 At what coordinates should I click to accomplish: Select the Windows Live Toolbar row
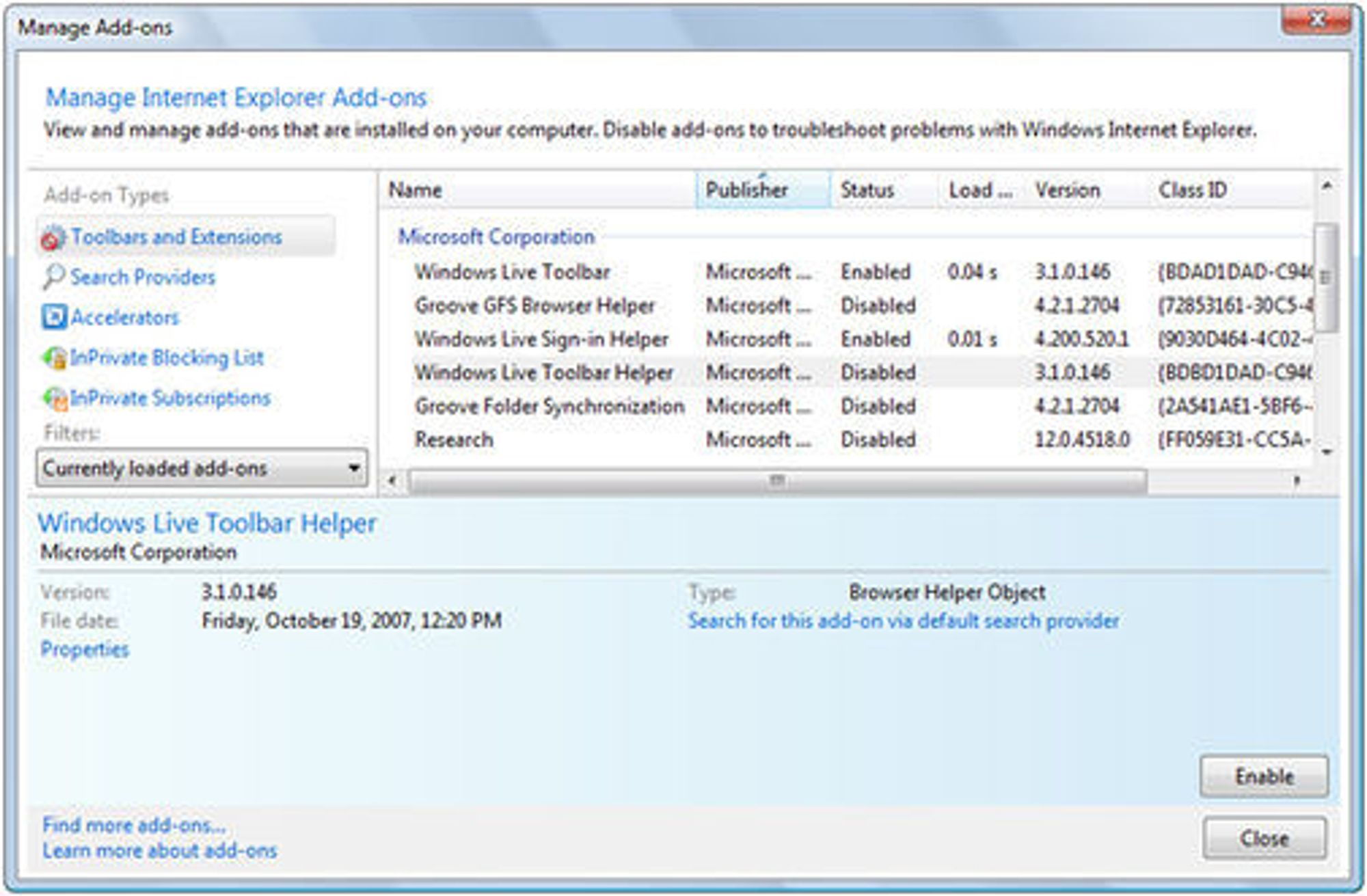coord(861,272)
